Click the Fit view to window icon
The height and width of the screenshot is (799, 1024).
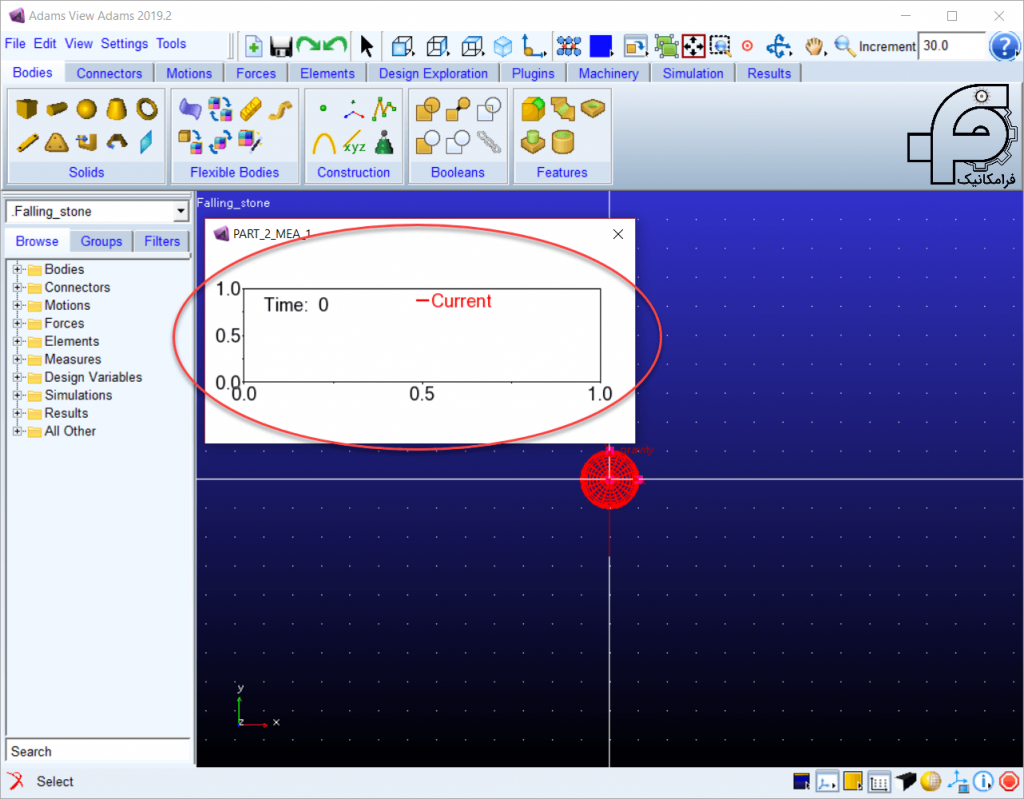coord(694,46)
